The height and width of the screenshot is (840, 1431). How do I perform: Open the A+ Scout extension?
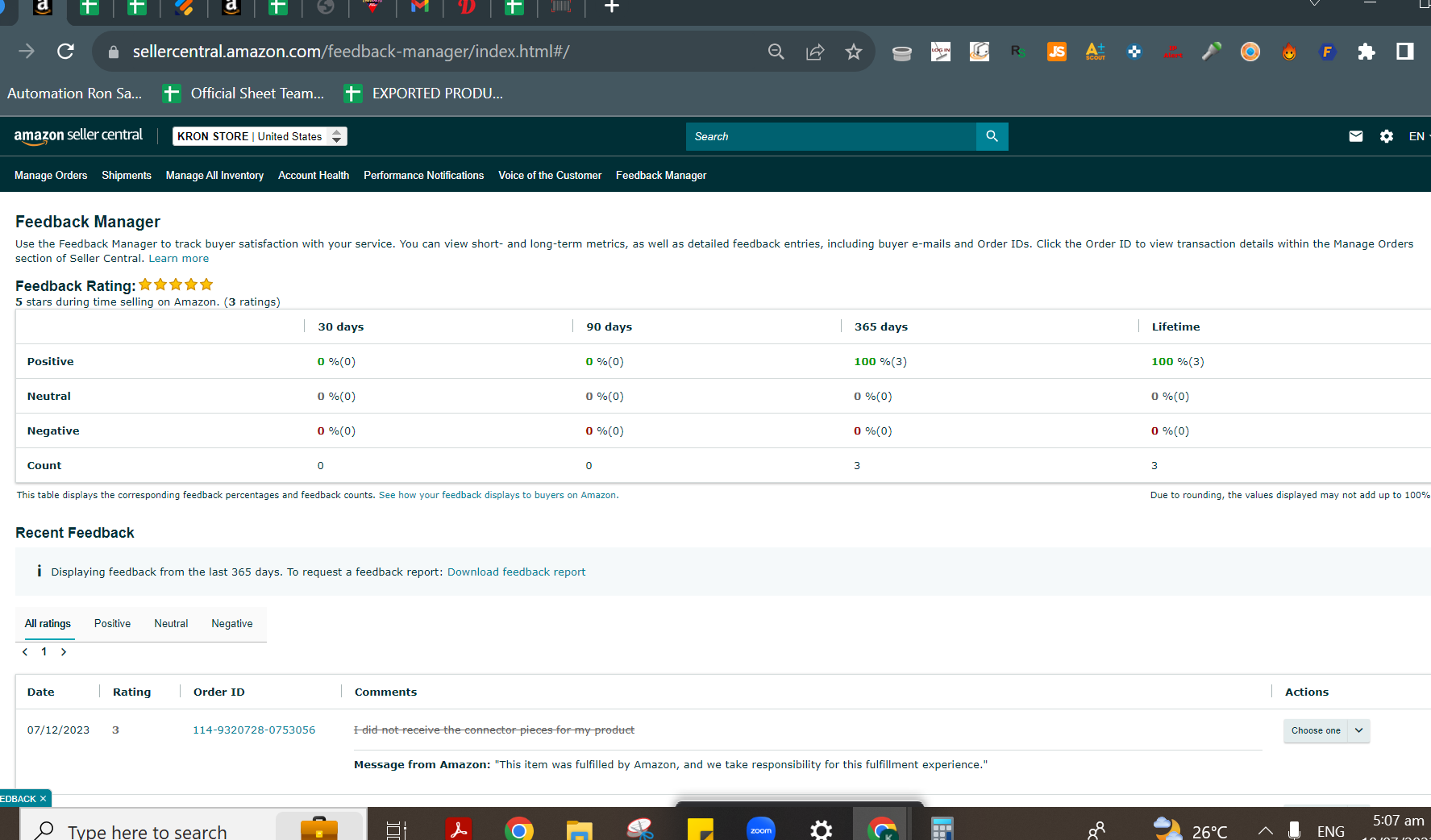coord(1095,52)
